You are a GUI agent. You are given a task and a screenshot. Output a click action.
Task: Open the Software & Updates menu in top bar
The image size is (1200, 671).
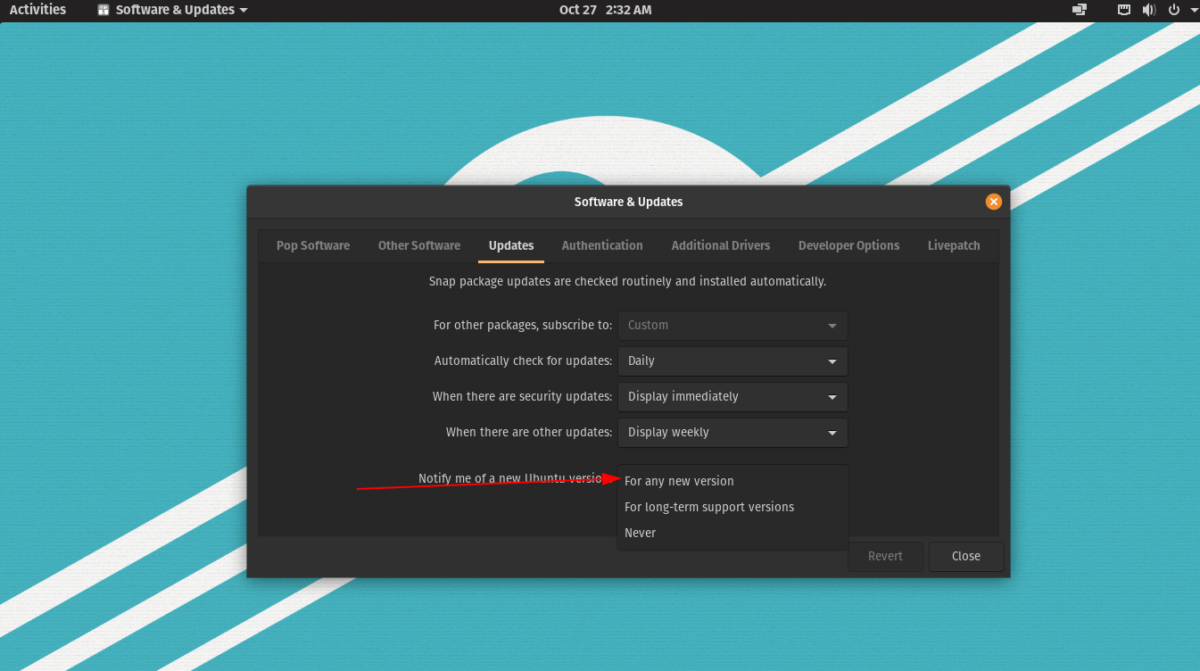170,9
